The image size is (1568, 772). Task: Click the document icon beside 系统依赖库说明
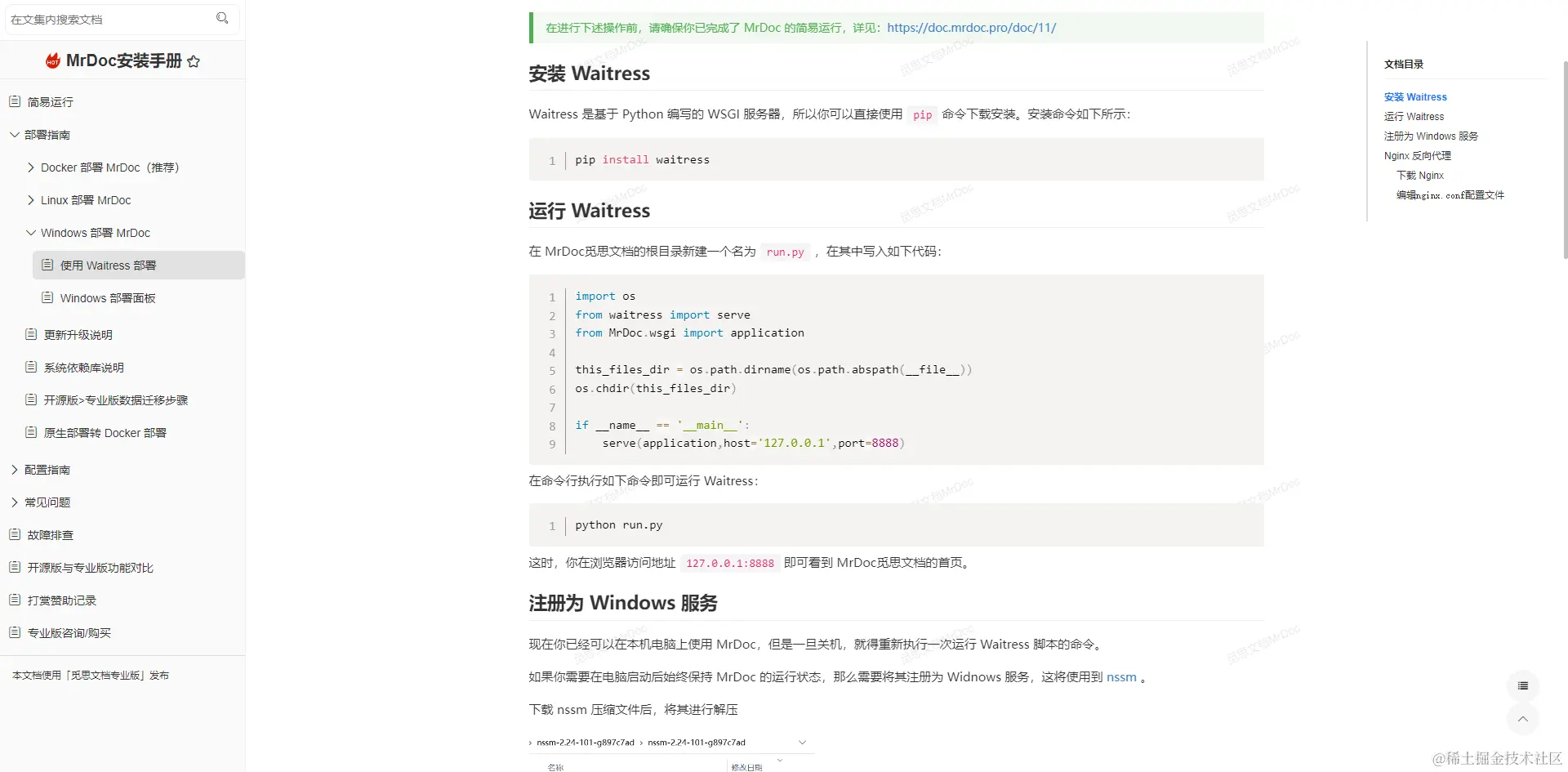[x=29, y=367]
